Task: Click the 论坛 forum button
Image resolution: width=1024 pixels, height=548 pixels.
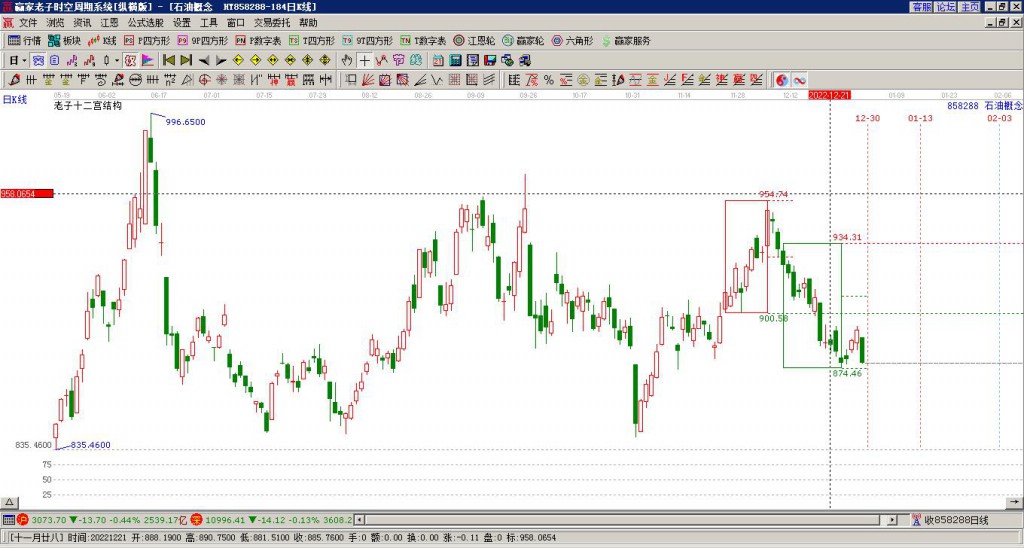Action: pyautogui.click(x=946, y=7)
